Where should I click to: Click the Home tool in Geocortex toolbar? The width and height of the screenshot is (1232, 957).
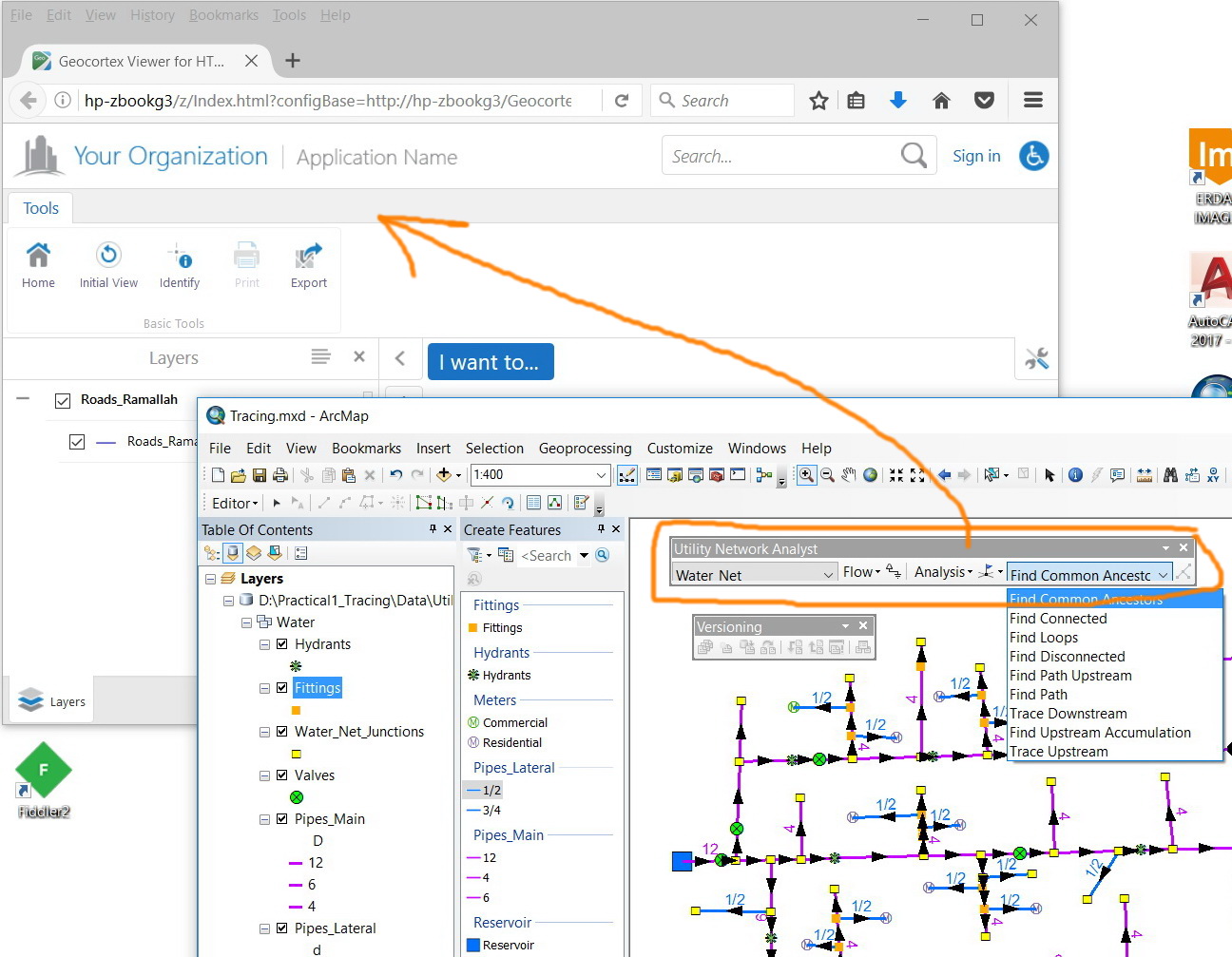[38, 265]
